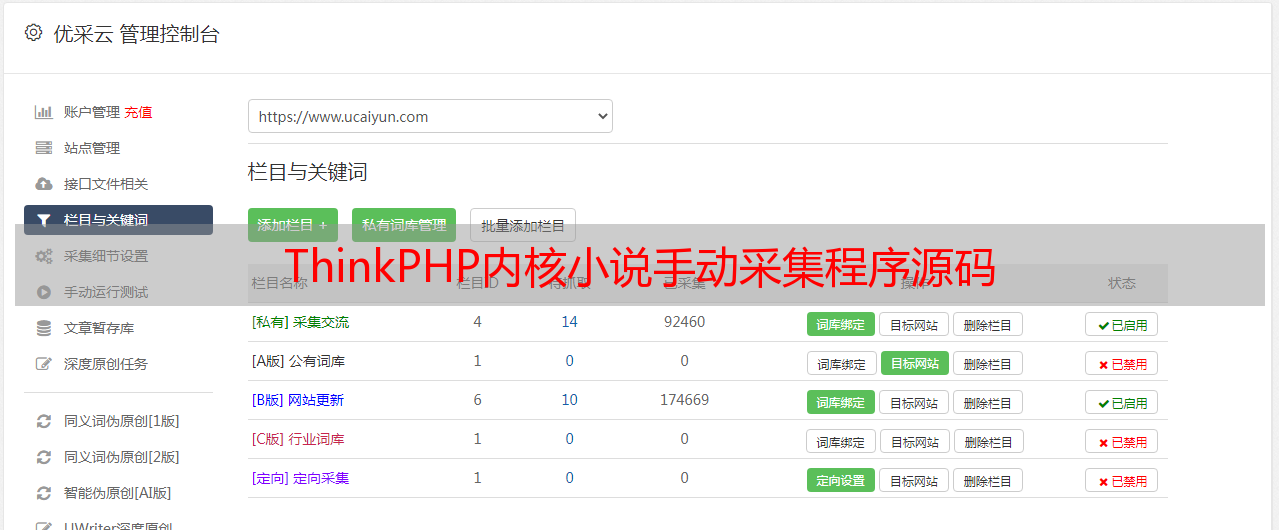Select 文章暂存库 menu item
1279x530 pixels.
point(99,328)
